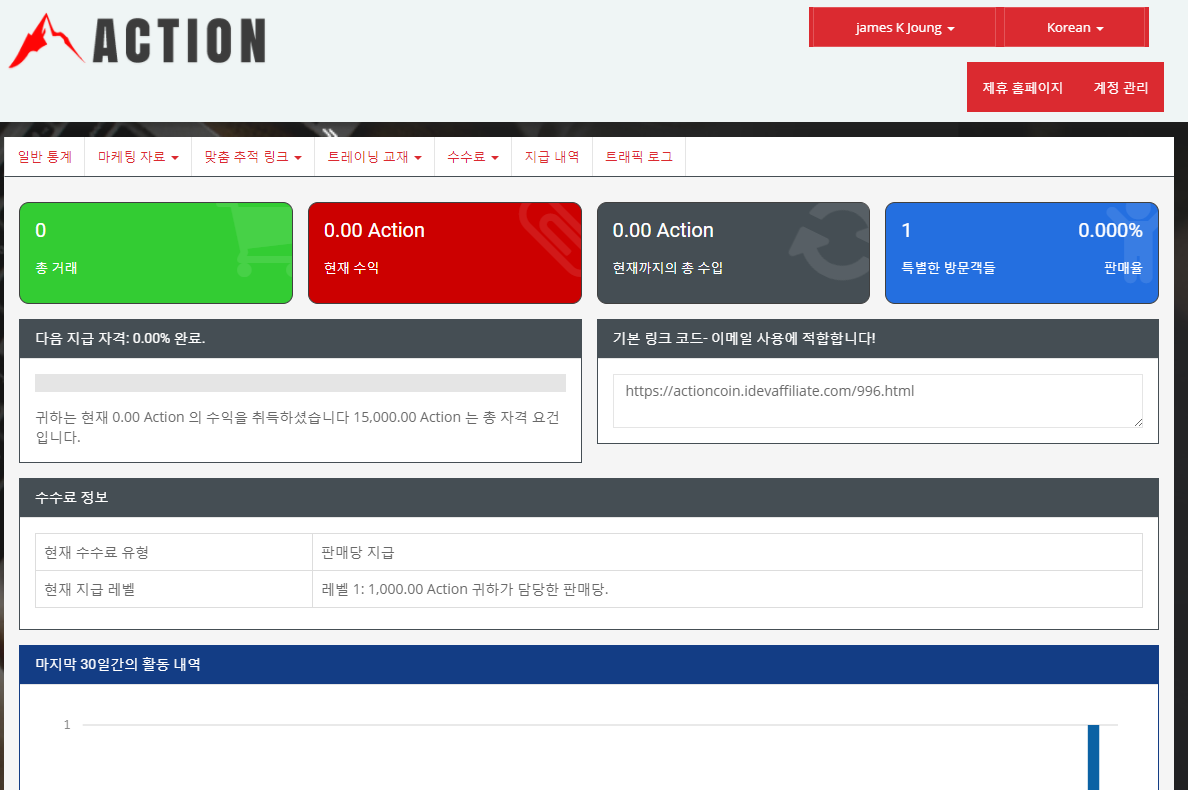Click the blue 특별한 방문객들 card

click(x=1021, y=253)
